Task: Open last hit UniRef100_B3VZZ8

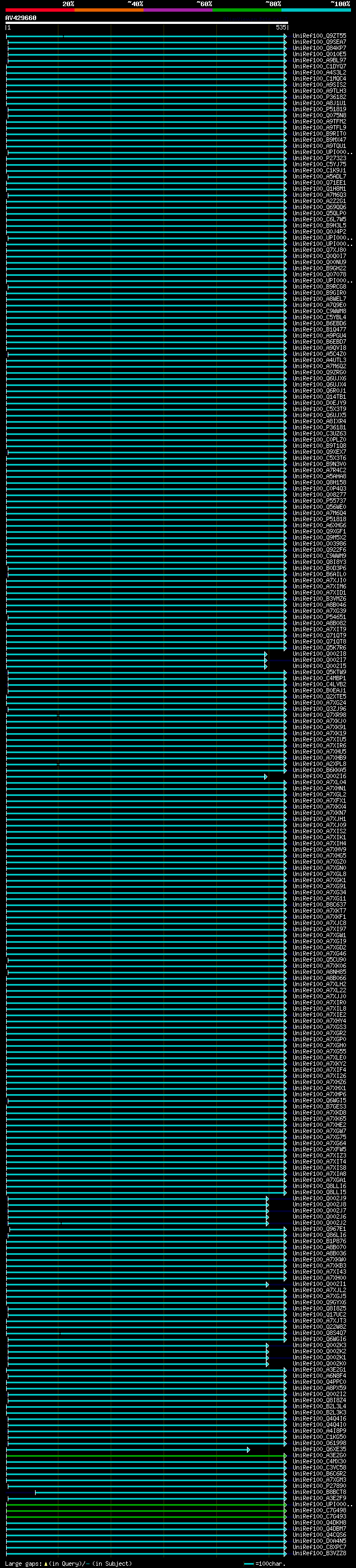Action: click(x=319, y=1553)
